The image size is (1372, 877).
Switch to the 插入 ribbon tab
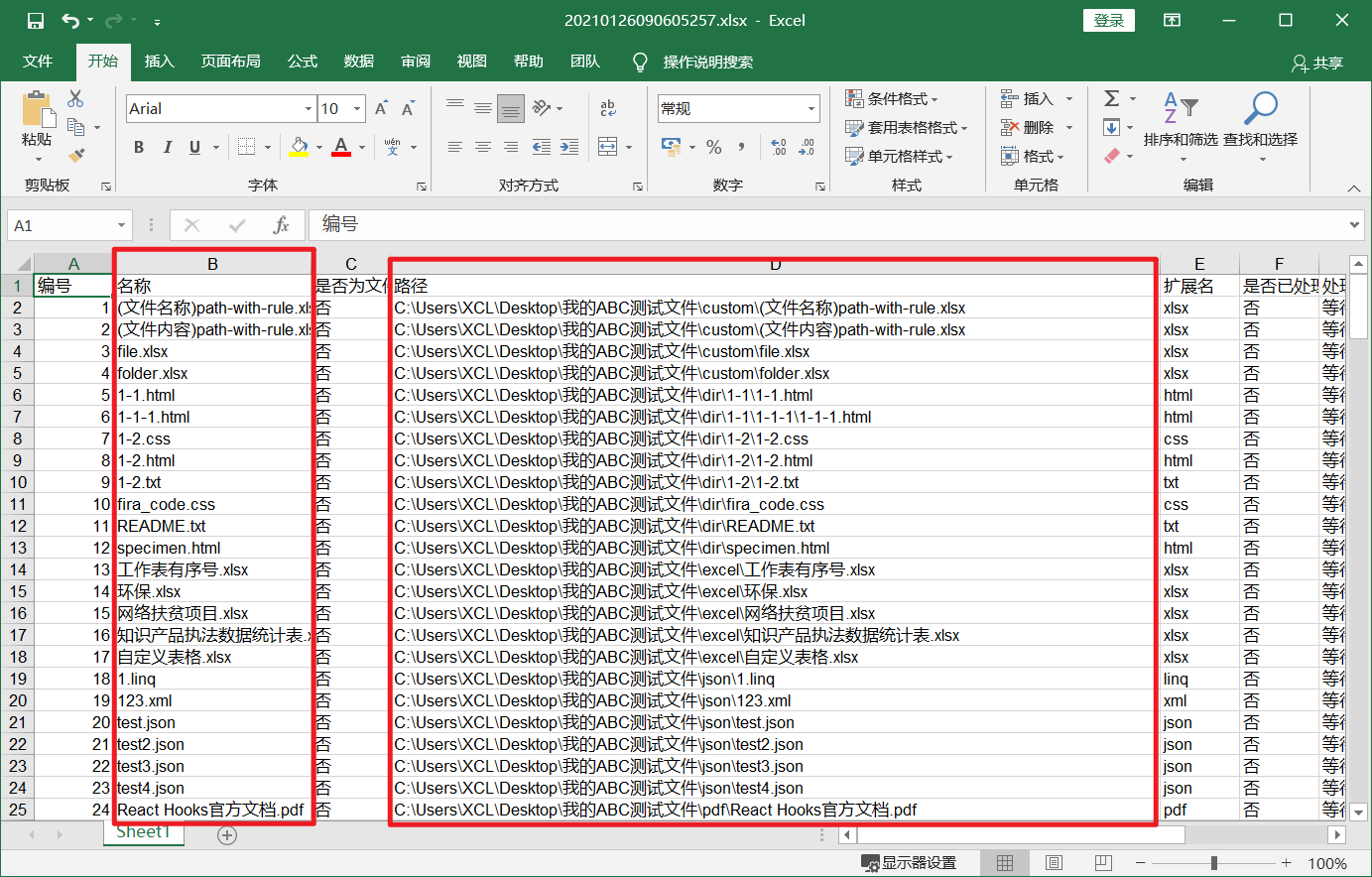click(161, 62)
